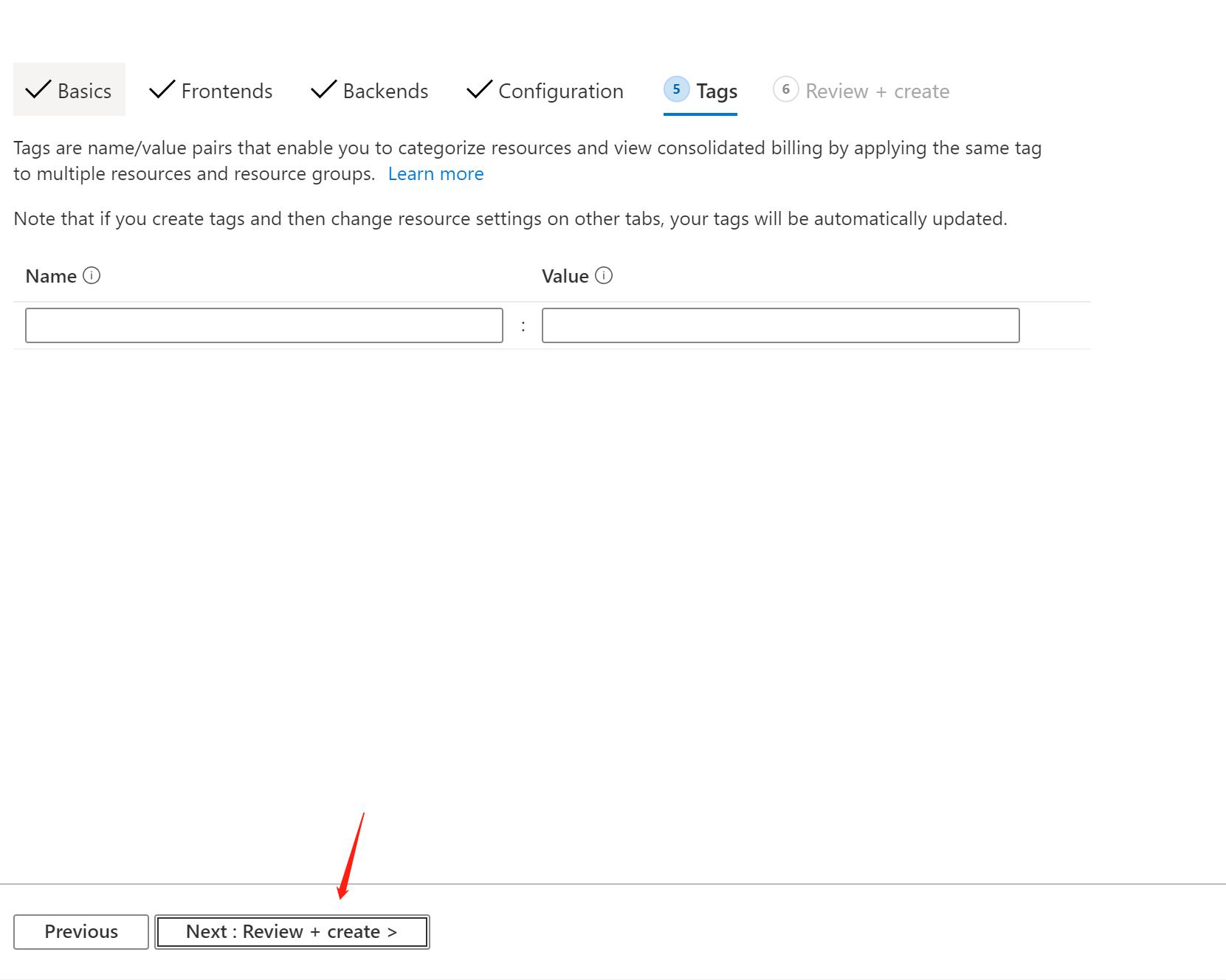Click the info icon next to Value
Screen dimensions: 1226x980
pyautogui.click(x=604, y=276)
